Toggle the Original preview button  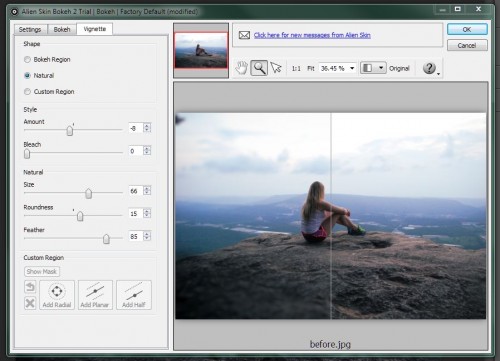(399, 68)
